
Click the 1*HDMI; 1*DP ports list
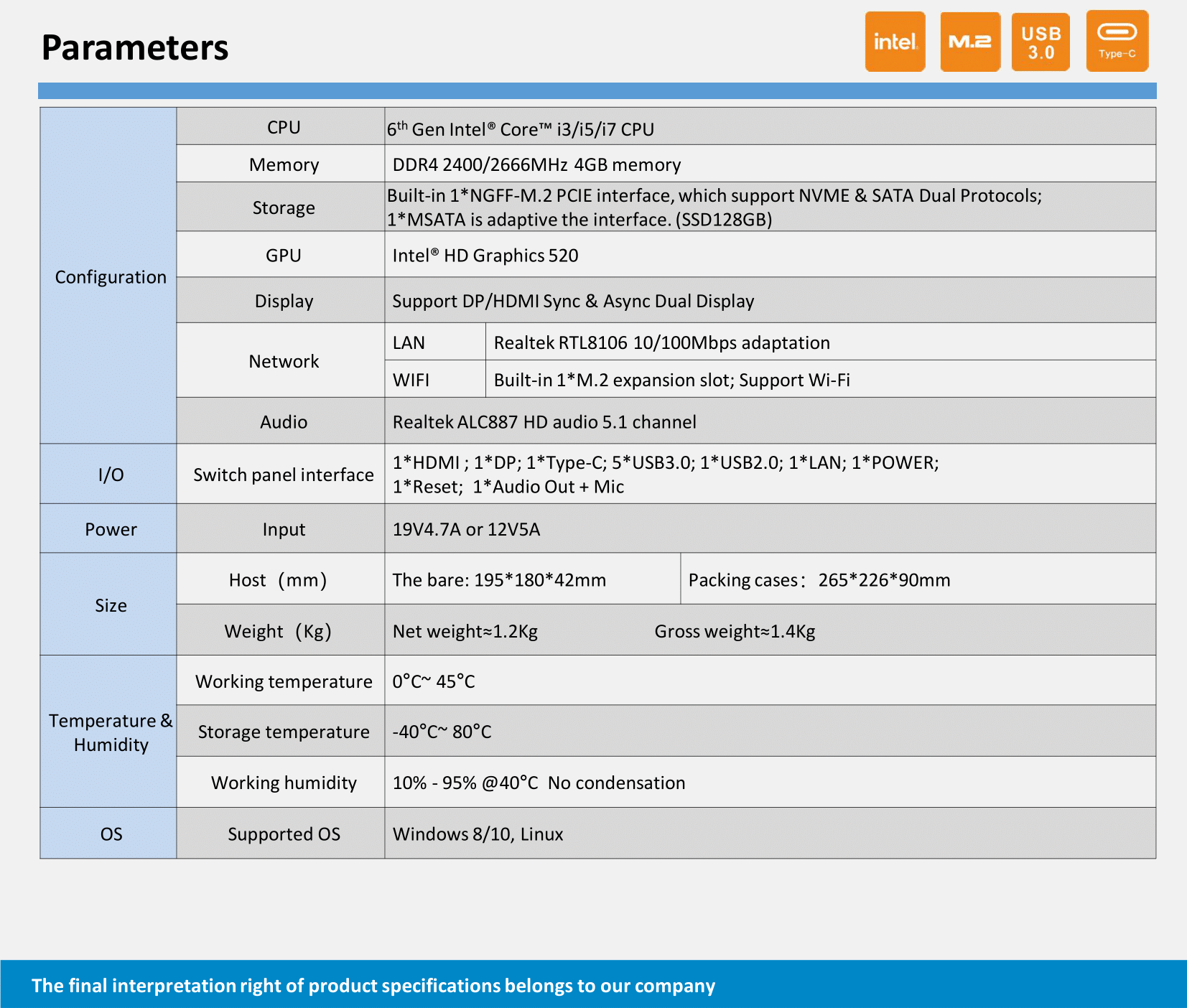666,474
